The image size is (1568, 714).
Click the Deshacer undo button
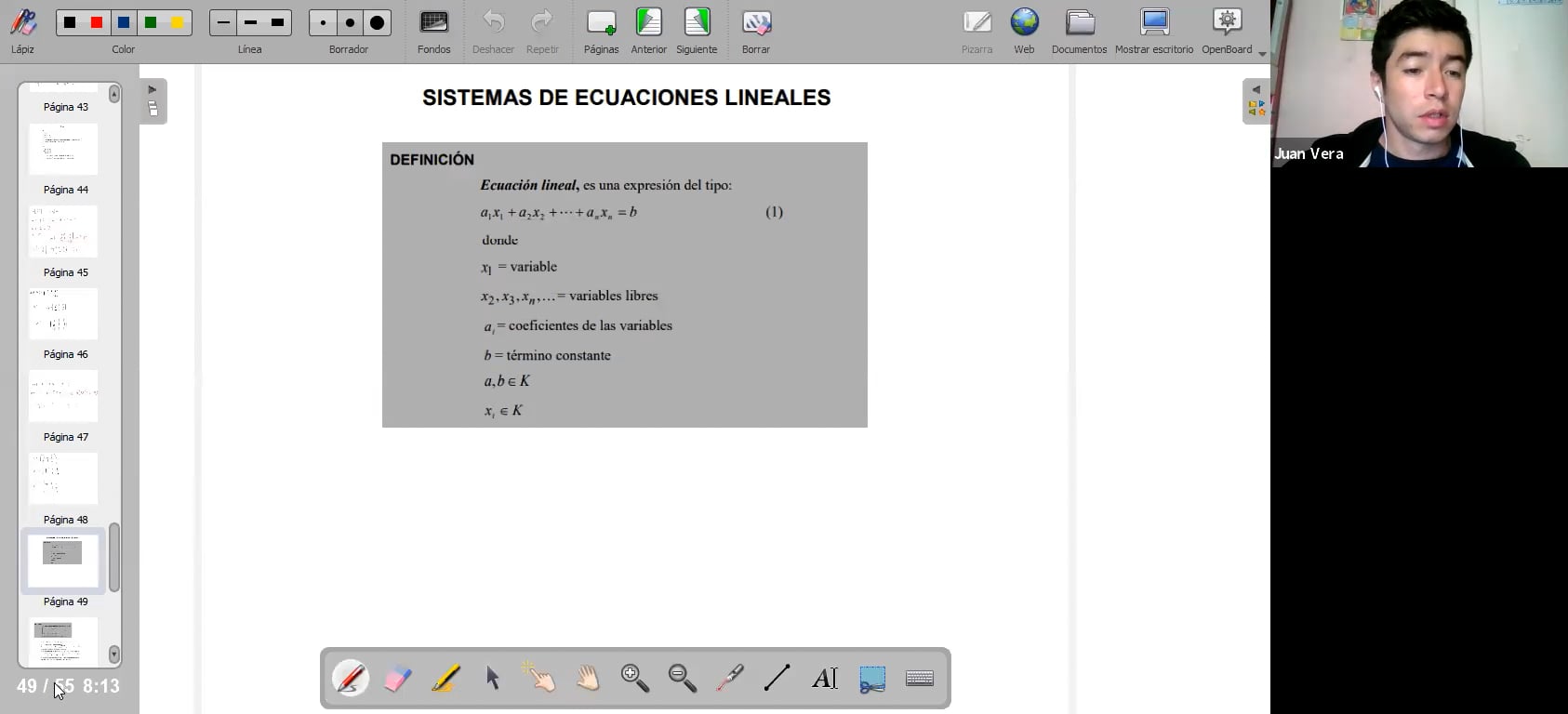tap(493, 31)
